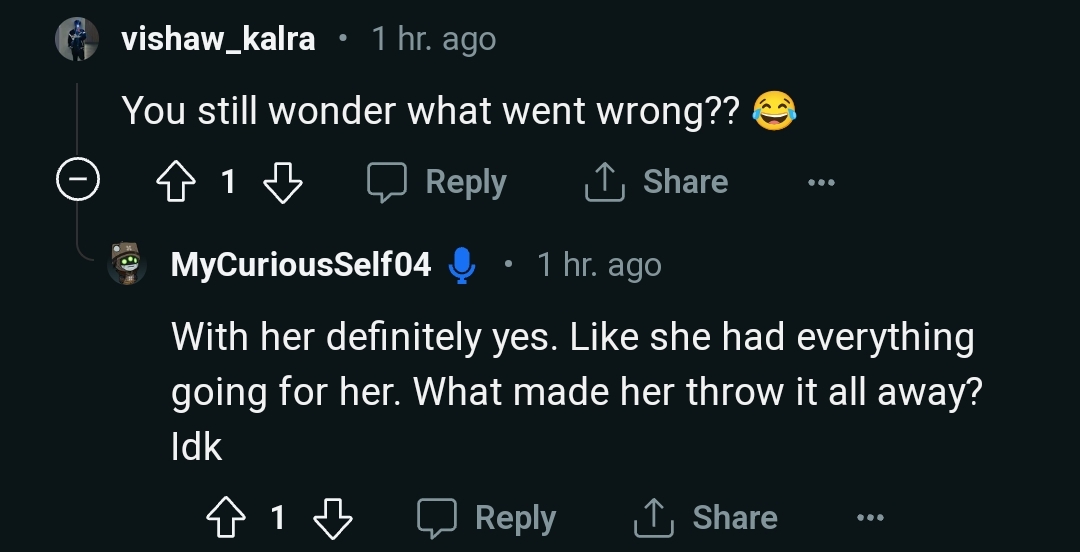Reply to vishaw_kalra's comment
This screenshot has height=552, width=1080.
click(437, 182)
